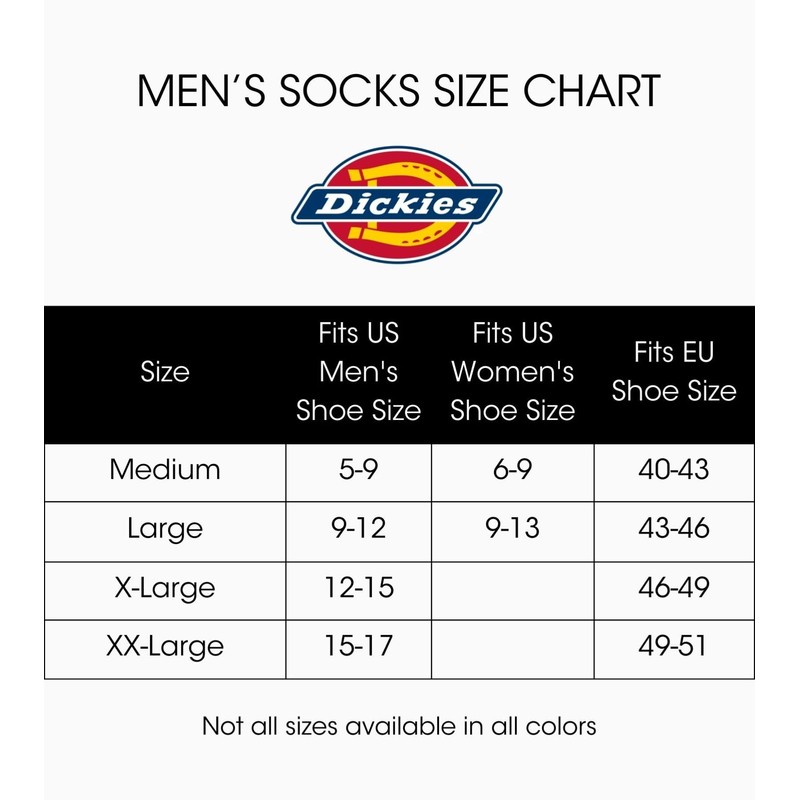The height and width of the screenshot is (800, 800).
Task: Select the 5-9 men's shoe size cell
Action: [x=358, y=469]
